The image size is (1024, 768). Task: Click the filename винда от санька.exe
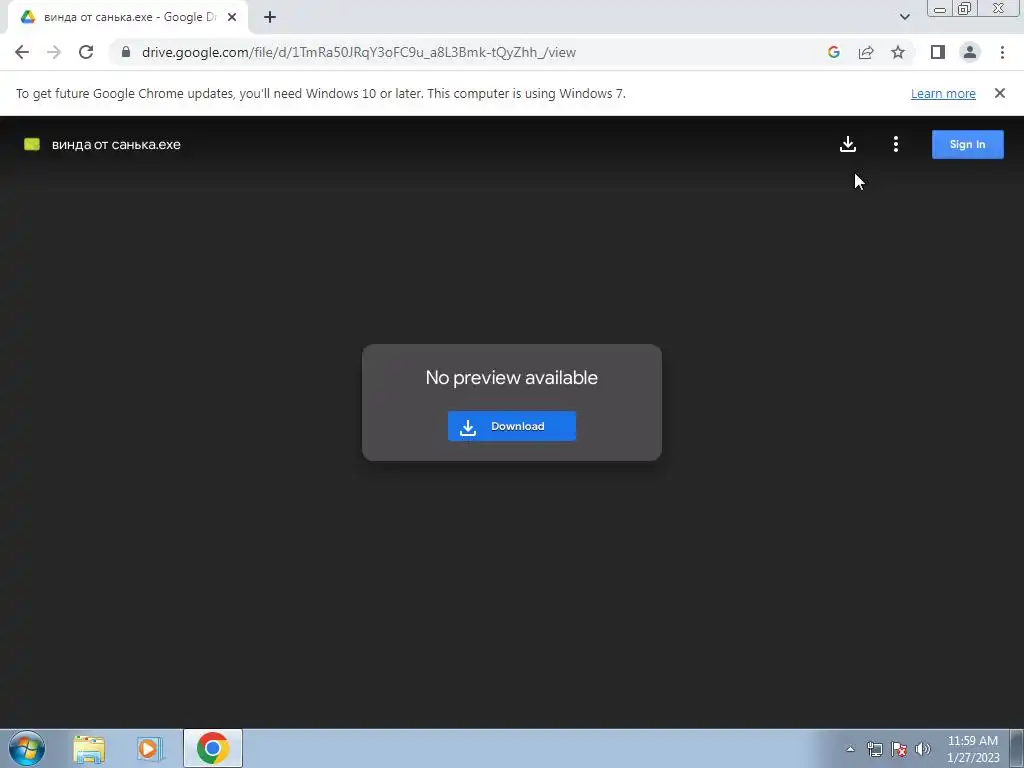pos(116,144)
